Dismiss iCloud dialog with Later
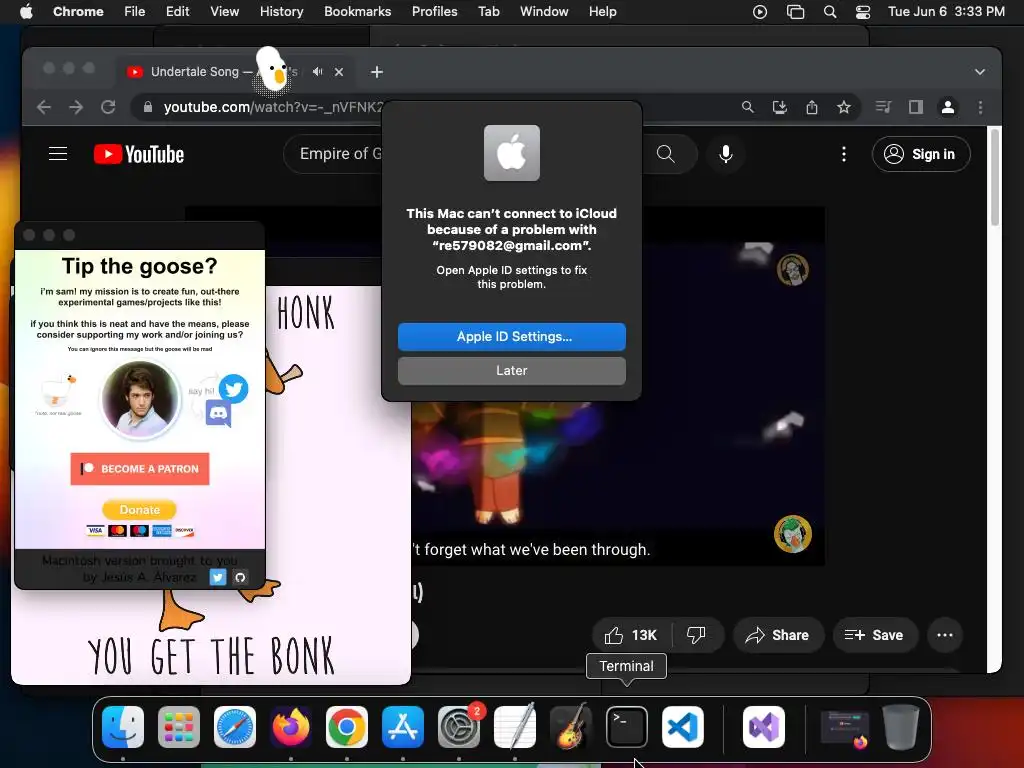This screenshot has width=1024, height=768. point(511,370)
